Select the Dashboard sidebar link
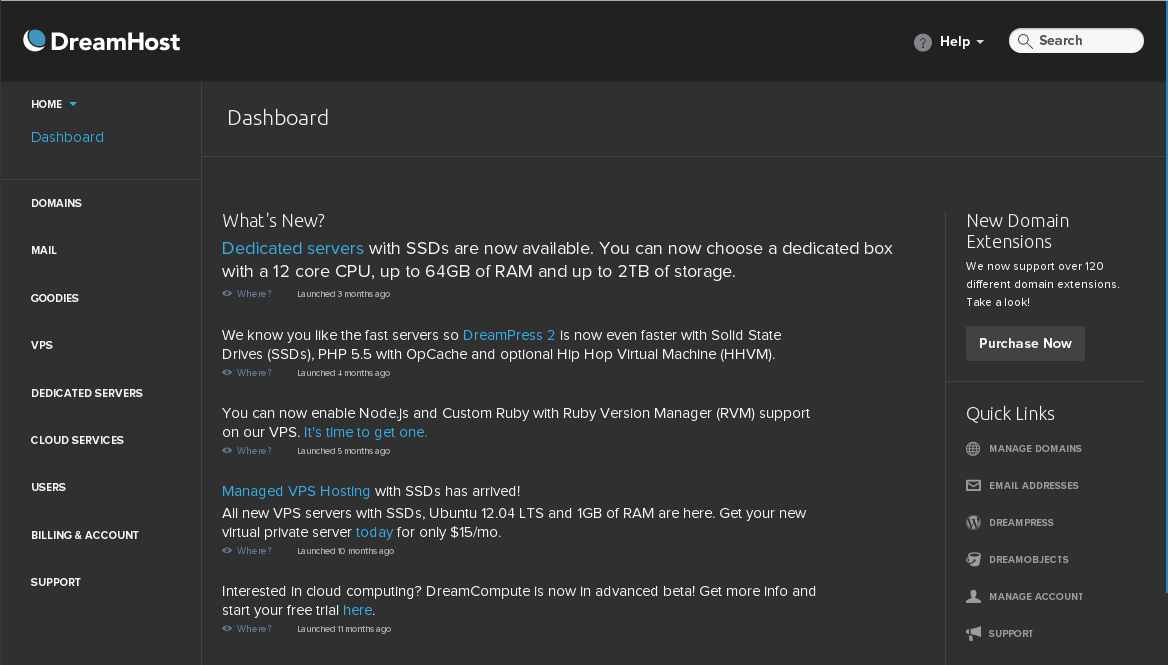The height and width of the screenshot is (665, 1168). click(x=67, y=137)
